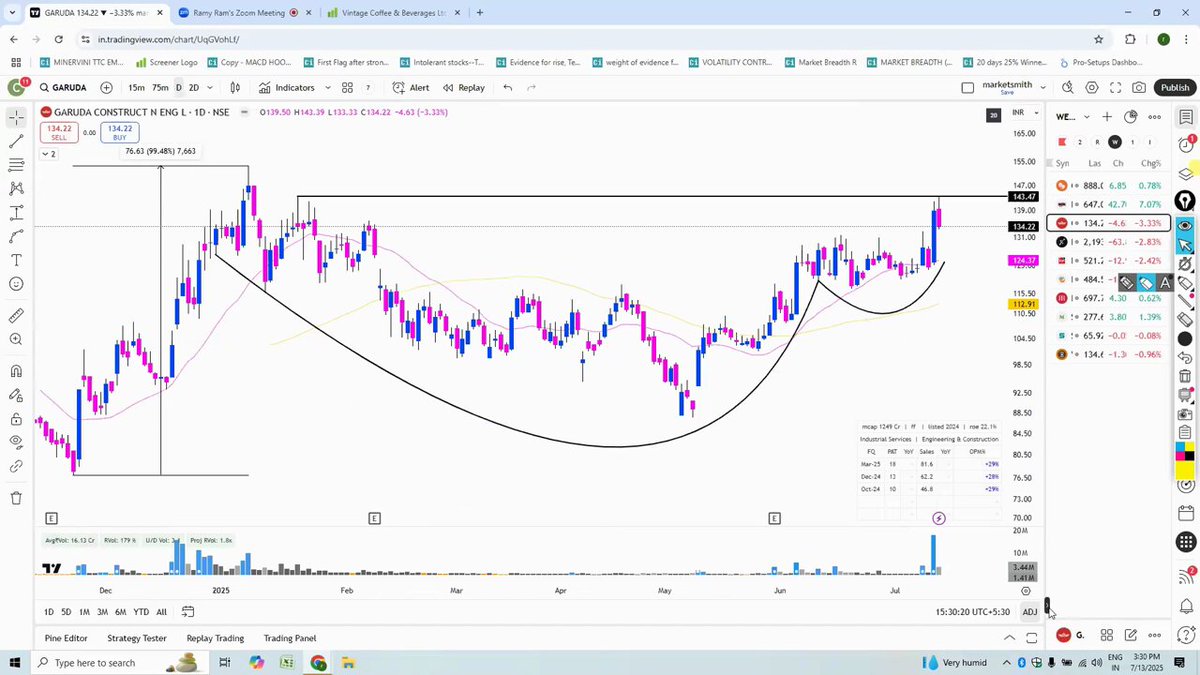Open the brush drawing tool

coord(16,236)
